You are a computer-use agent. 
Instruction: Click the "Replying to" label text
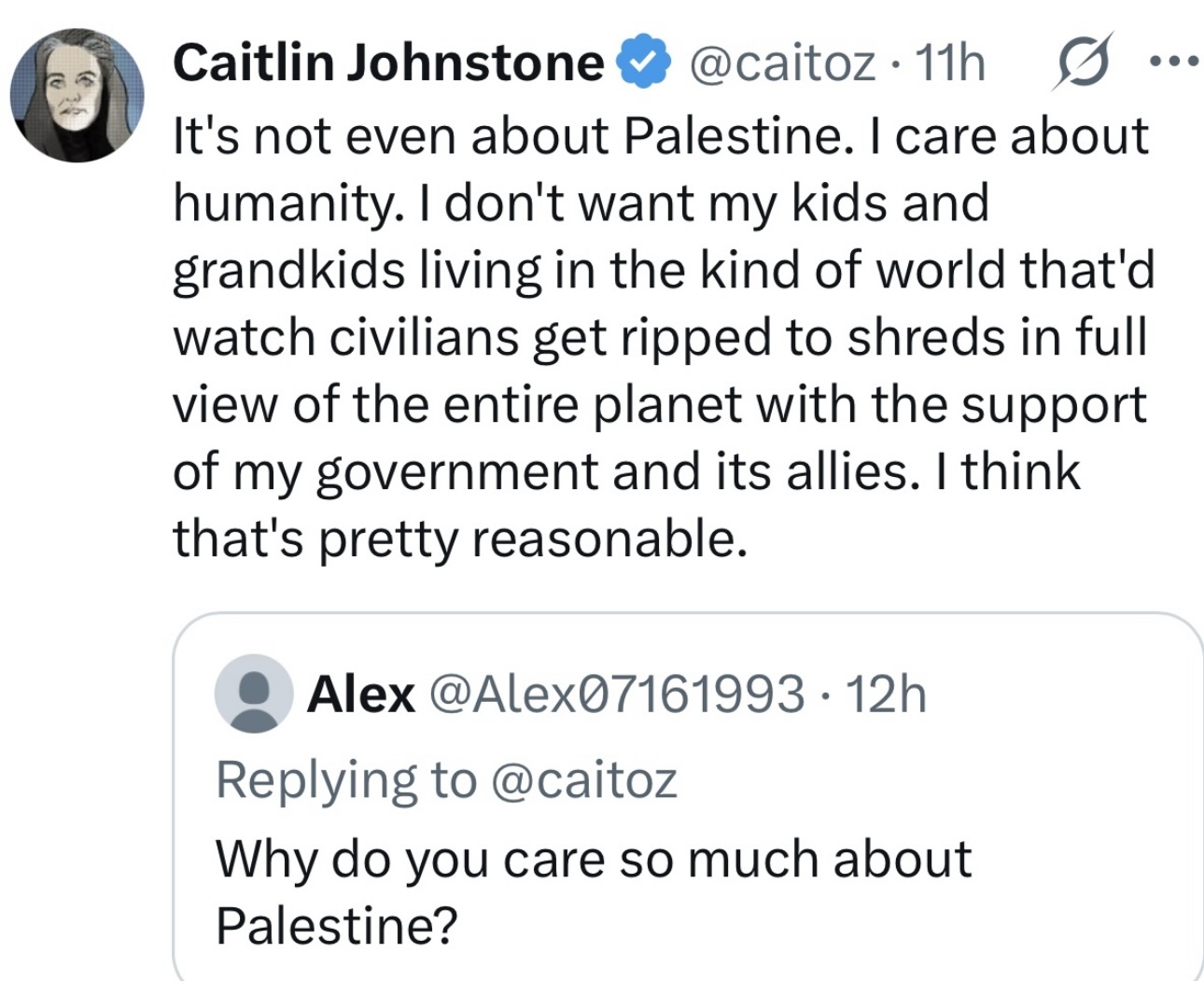pos(345,779)
